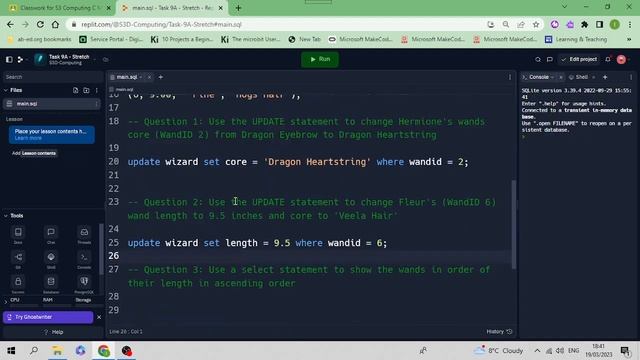
Task: Create a new file in Files panel
Action: [76, 90]
